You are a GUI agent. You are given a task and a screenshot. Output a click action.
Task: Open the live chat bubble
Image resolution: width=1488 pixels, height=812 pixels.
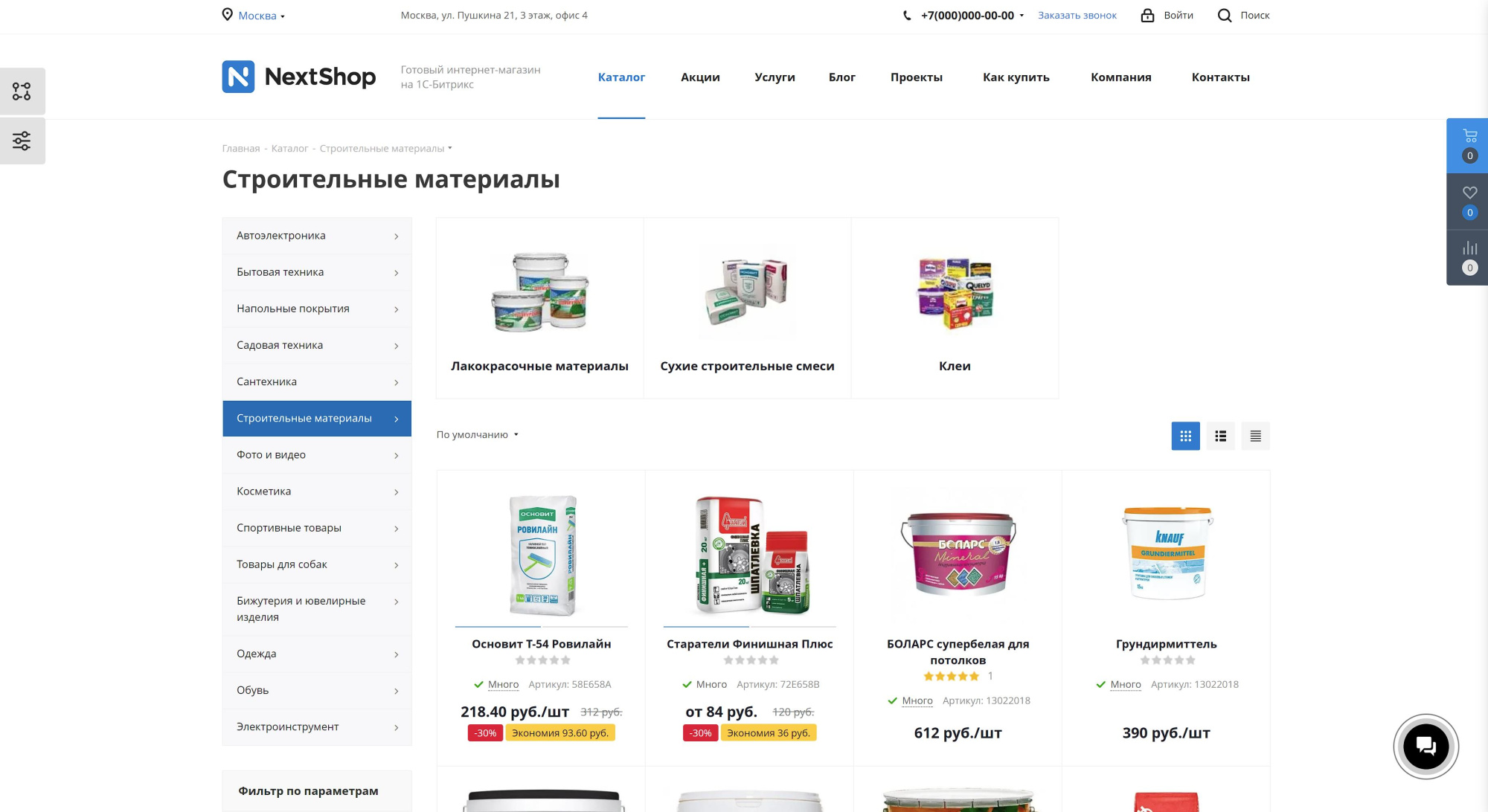click(x=1426, y=746)
